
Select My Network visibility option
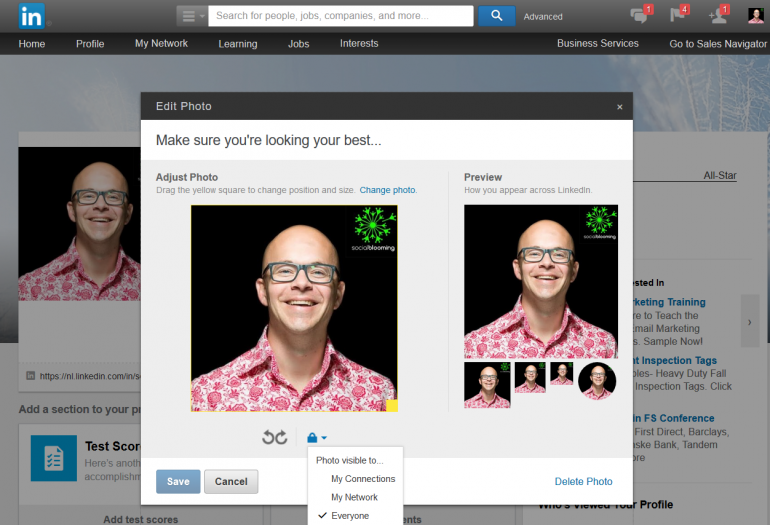click(354, 497)
